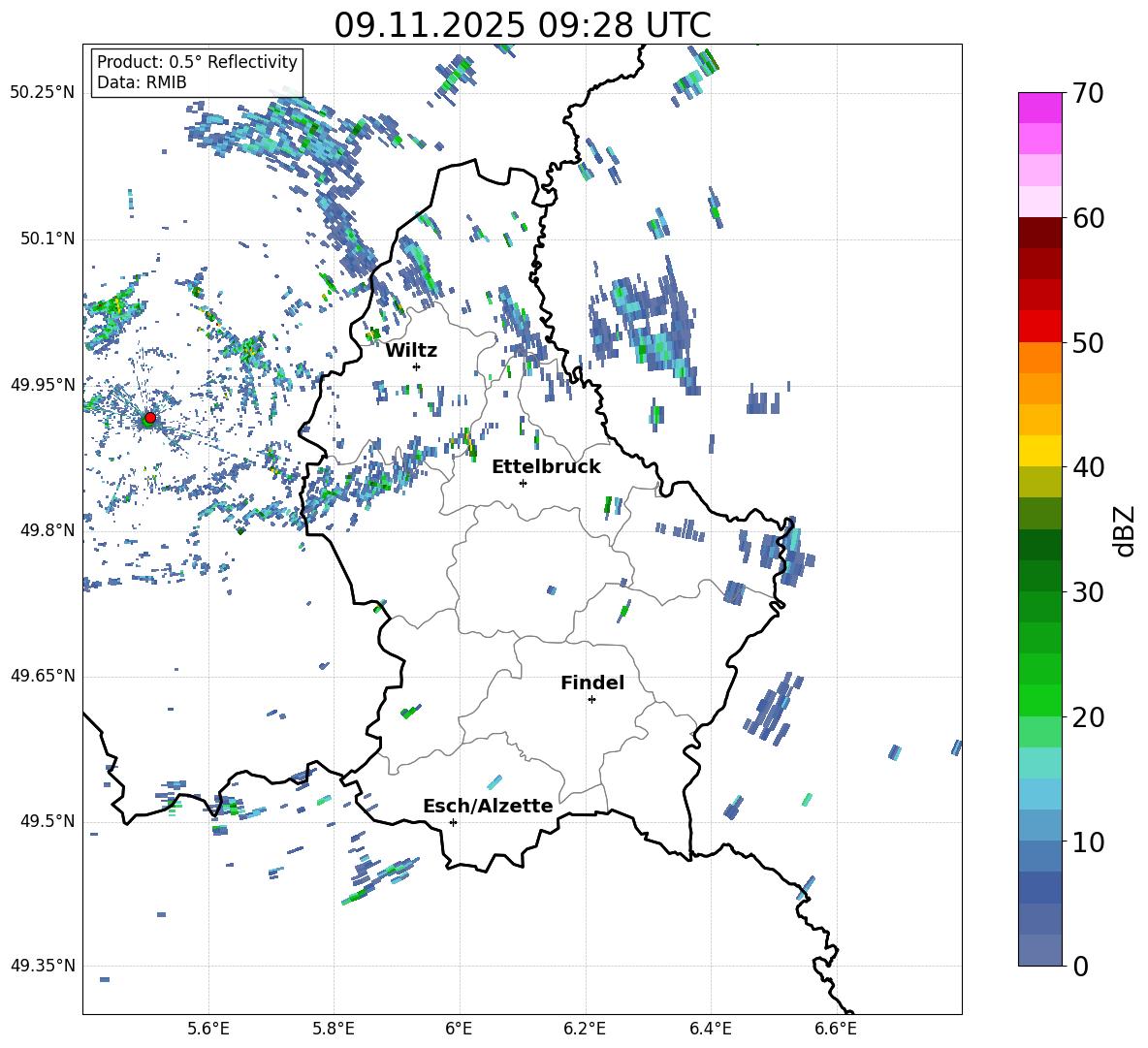The image size is (1148, 1048).
Task: Click the orange colorbar swatch below 50
Action: pyautogui.click(x=1040, y=358)
